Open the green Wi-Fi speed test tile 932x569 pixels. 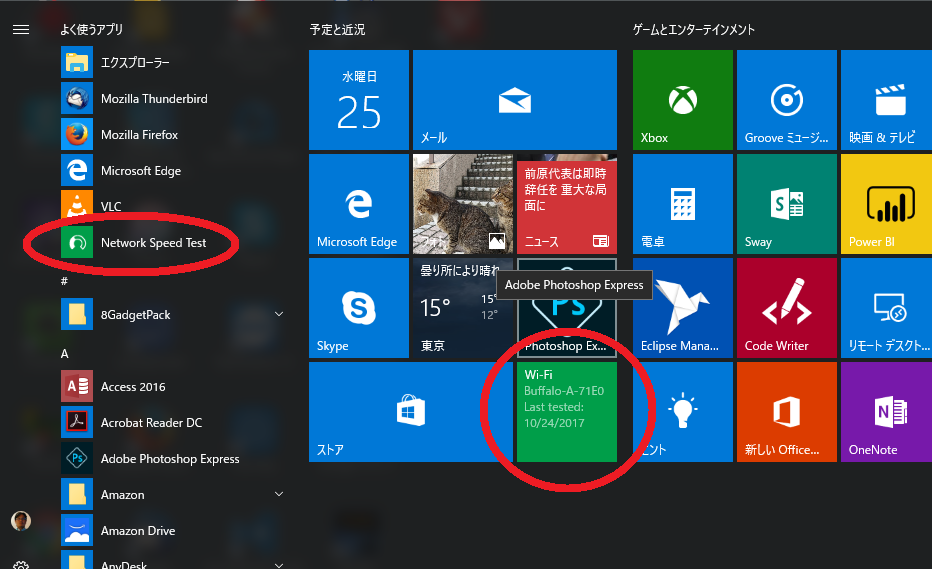(567, 412)
